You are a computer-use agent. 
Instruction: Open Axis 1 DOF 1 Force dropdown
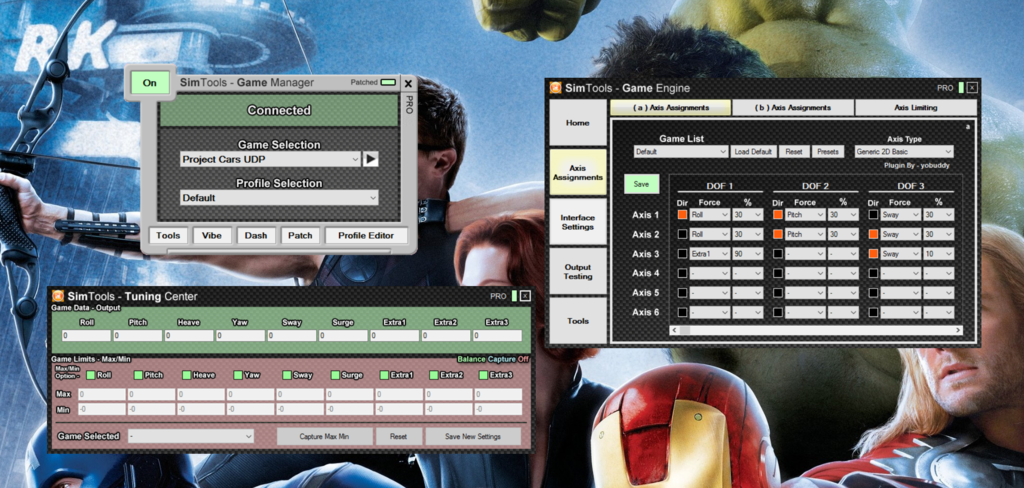709,214
